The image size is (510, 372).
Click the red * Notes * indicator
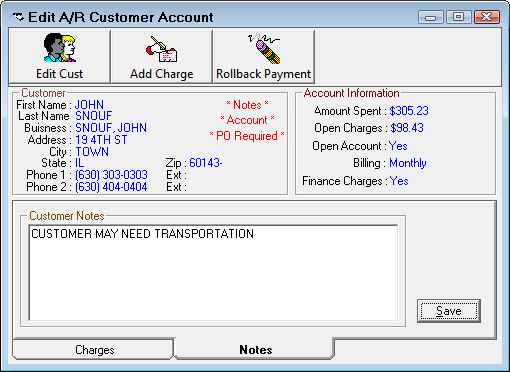(x=247, y=105)
